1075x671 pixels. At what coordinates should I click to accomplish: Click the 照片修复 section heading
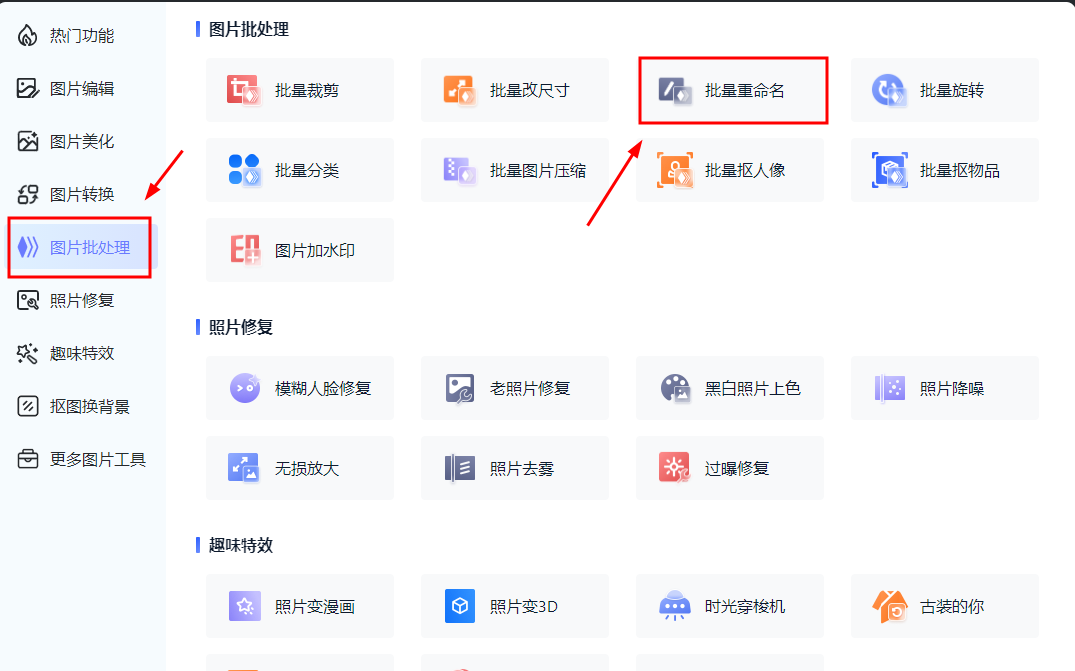(x=241, y=328)
